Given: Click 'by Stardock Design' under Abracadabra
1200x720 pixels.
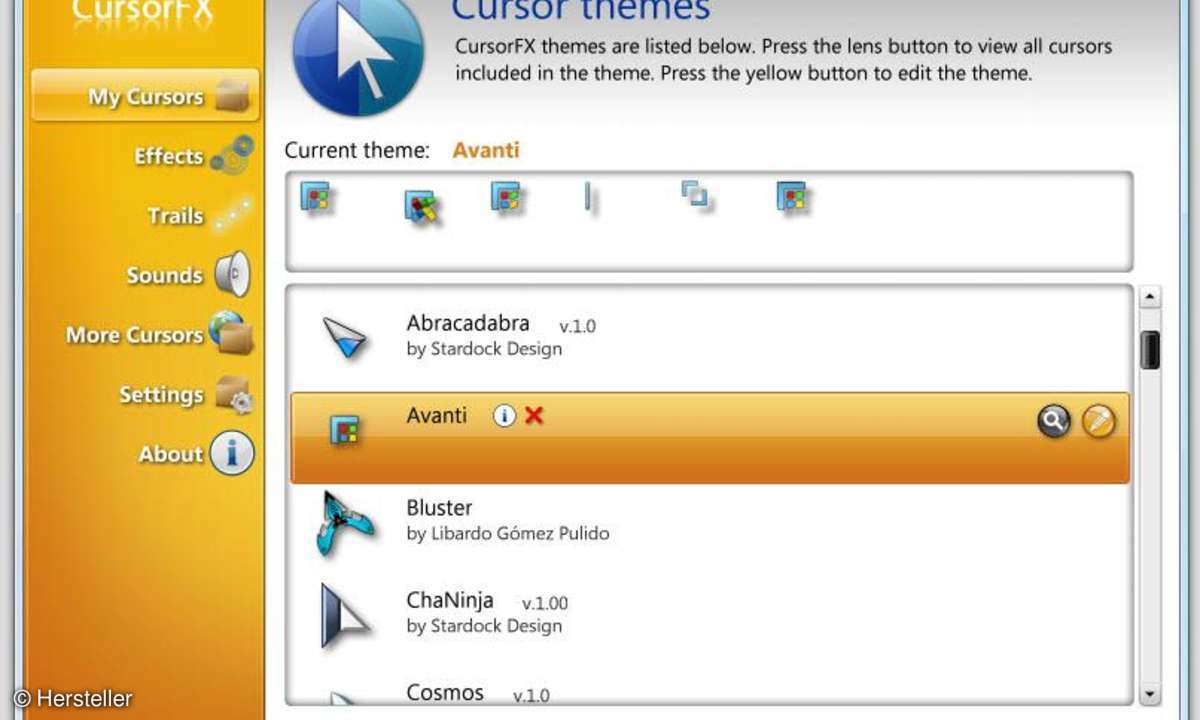Looking at the screenshot, I should click(x=484, y=349).
